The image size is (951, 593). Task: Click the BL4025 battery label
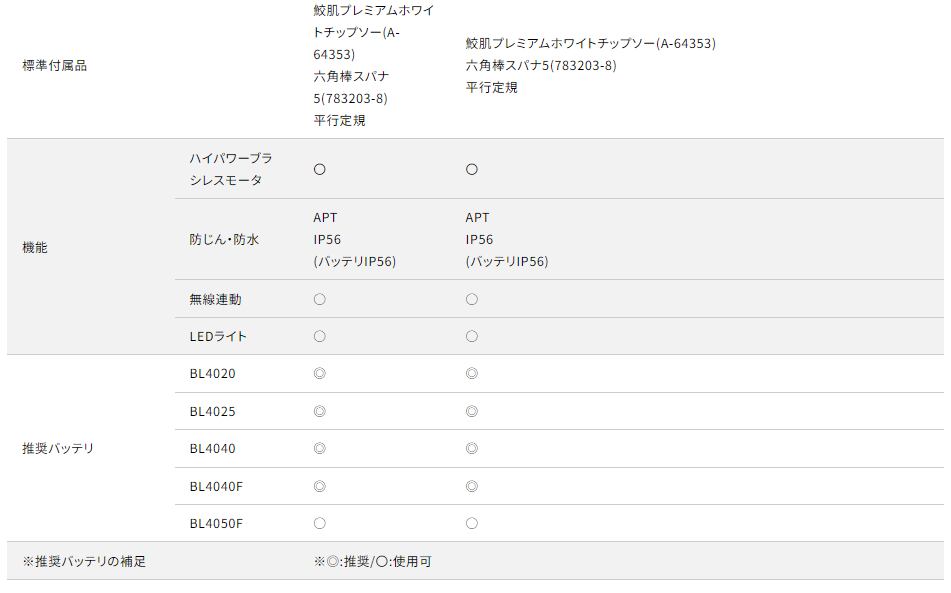click(x=212, y=411)
